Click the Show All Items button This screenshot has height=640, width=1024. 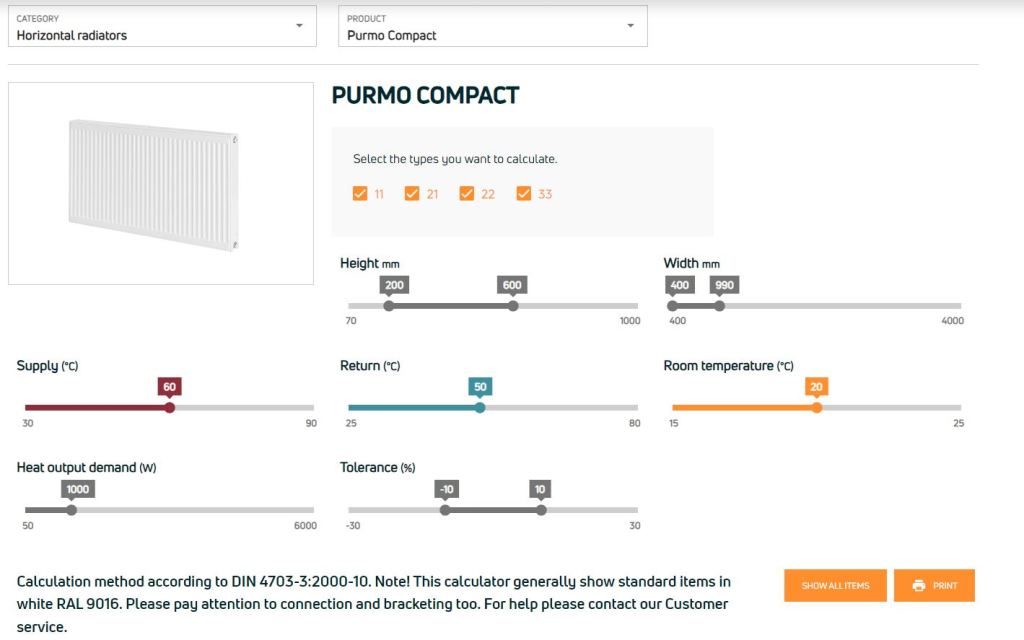click(835, 586)
